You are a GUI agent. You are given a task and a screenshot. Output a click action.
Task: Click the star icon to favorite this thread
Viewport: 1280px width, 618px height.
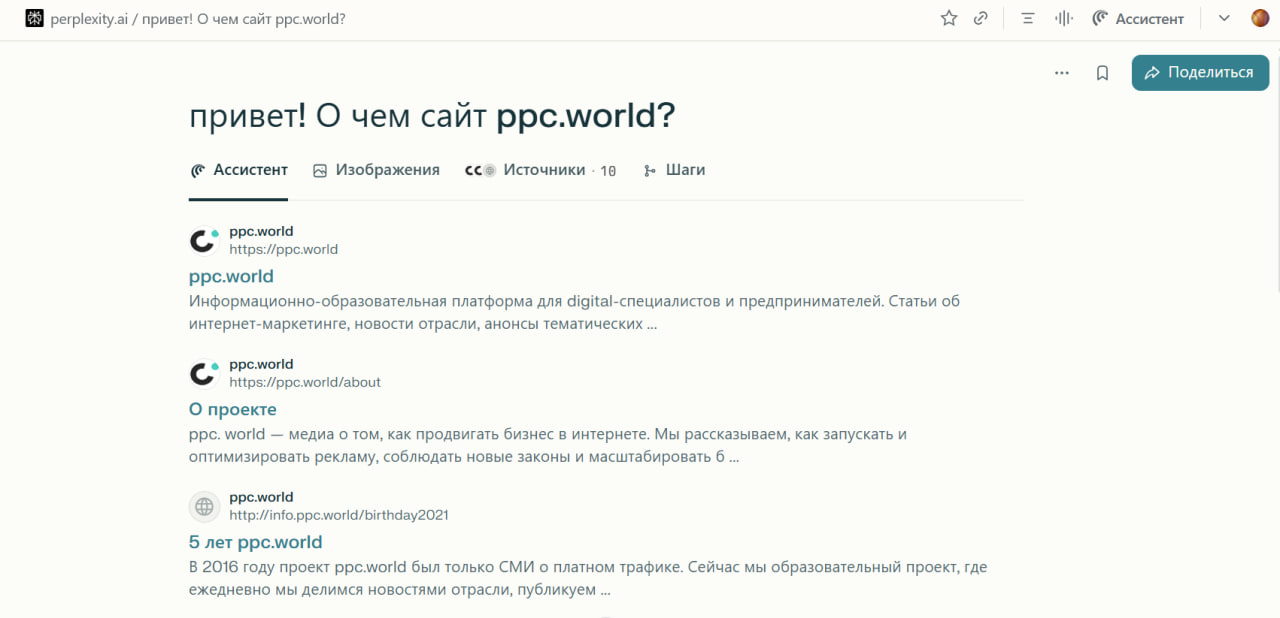[947, 17]
